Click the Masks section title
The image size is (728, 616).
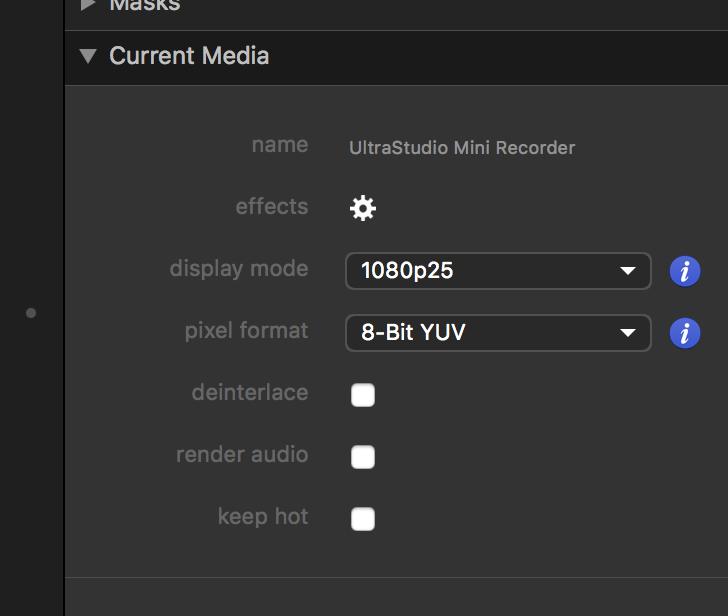click(x=145, y=5)
